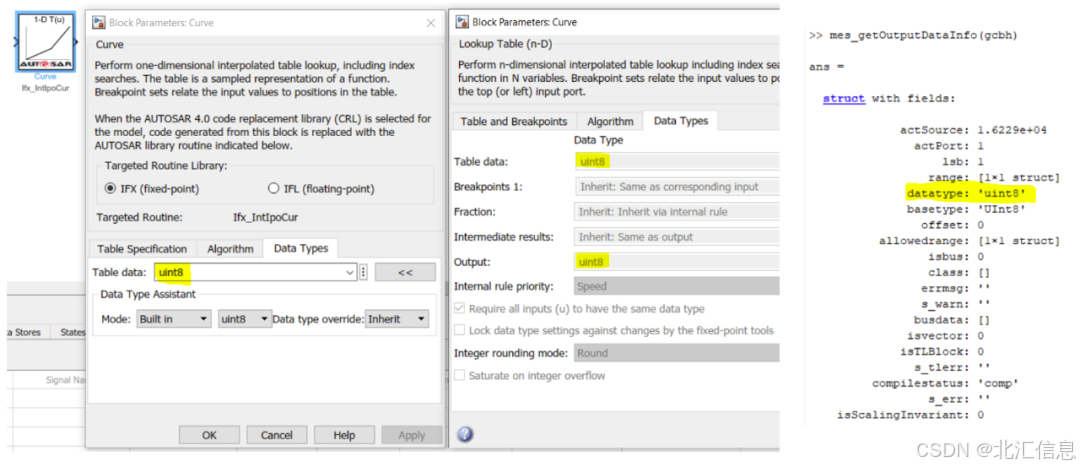1080x467 pixels.
Task: Open the Internal rule priority Speed dropdown
Action: [676, 285]
